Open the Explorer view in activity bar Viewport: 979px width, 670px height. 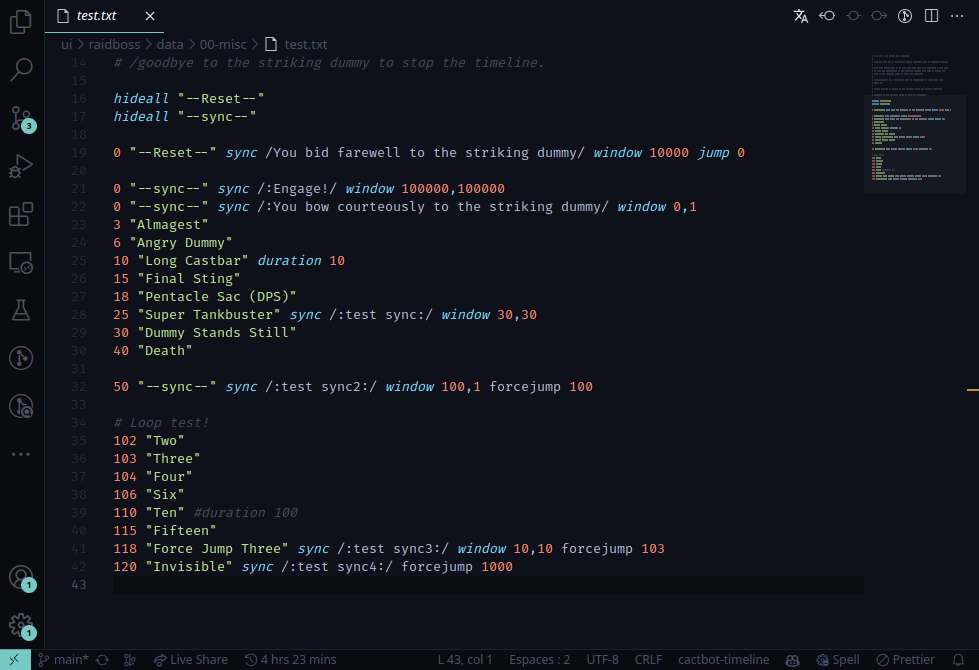21,22
